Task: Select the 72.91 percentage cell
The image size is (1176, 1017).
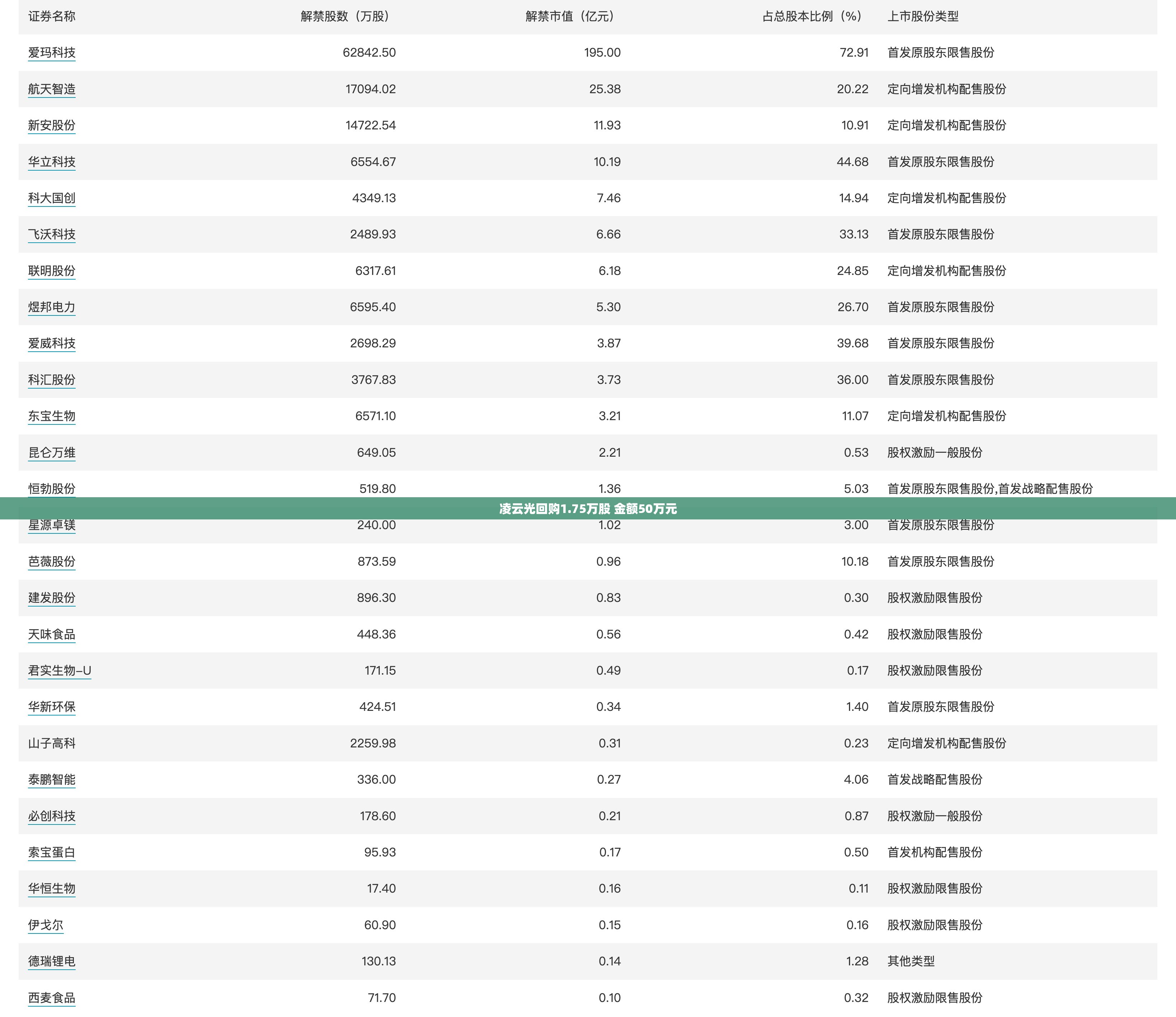Action: (854, 53)
